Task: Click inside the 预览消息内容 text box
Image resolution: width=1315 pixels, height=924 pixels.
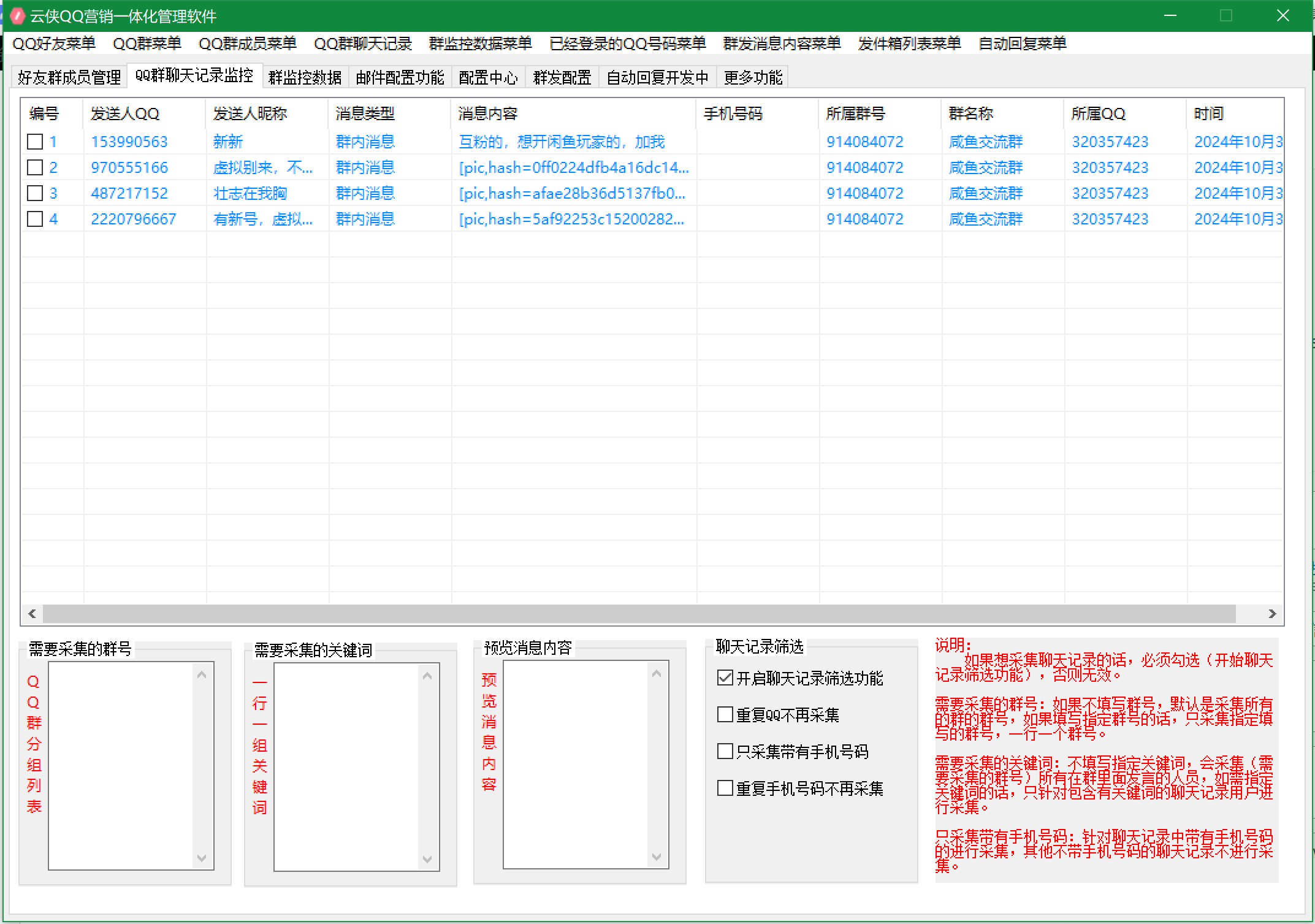Action: point(576,765)
